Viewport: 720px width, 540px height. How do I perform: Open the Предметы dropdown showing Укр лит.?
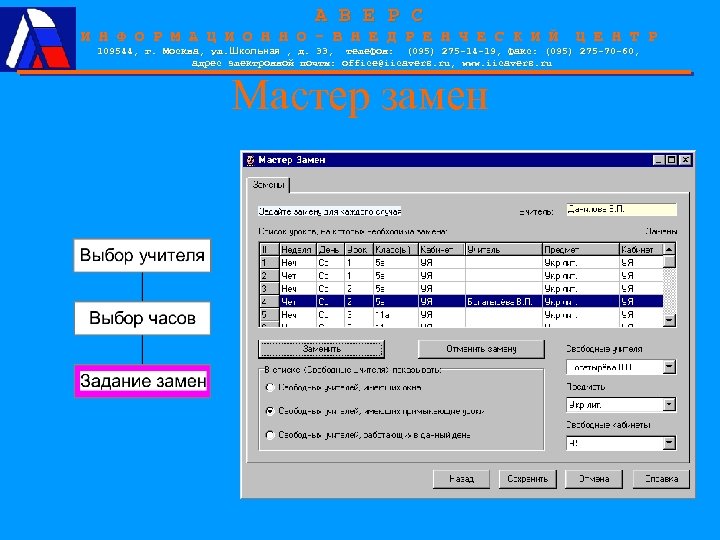click(669, 405)
